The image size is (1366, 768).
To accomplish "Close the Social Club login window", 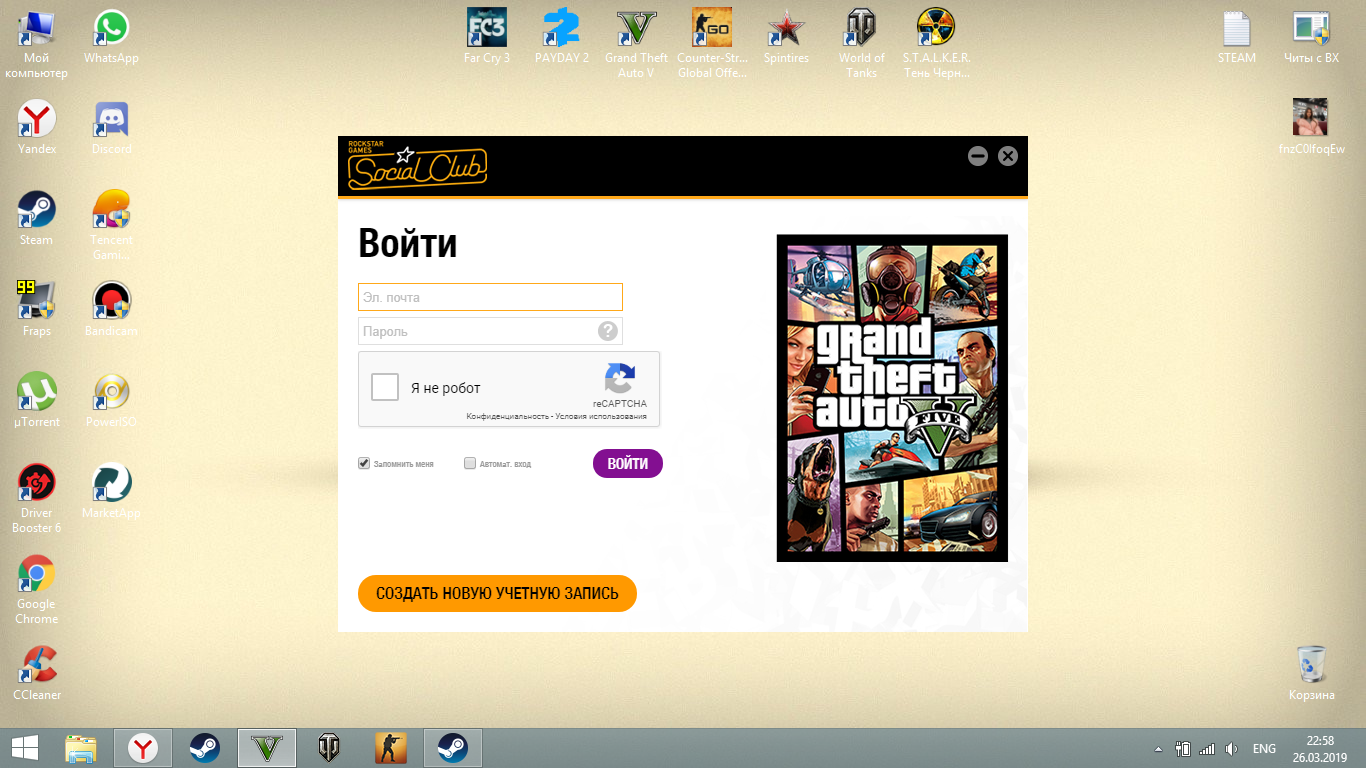I will [1008, 156].
